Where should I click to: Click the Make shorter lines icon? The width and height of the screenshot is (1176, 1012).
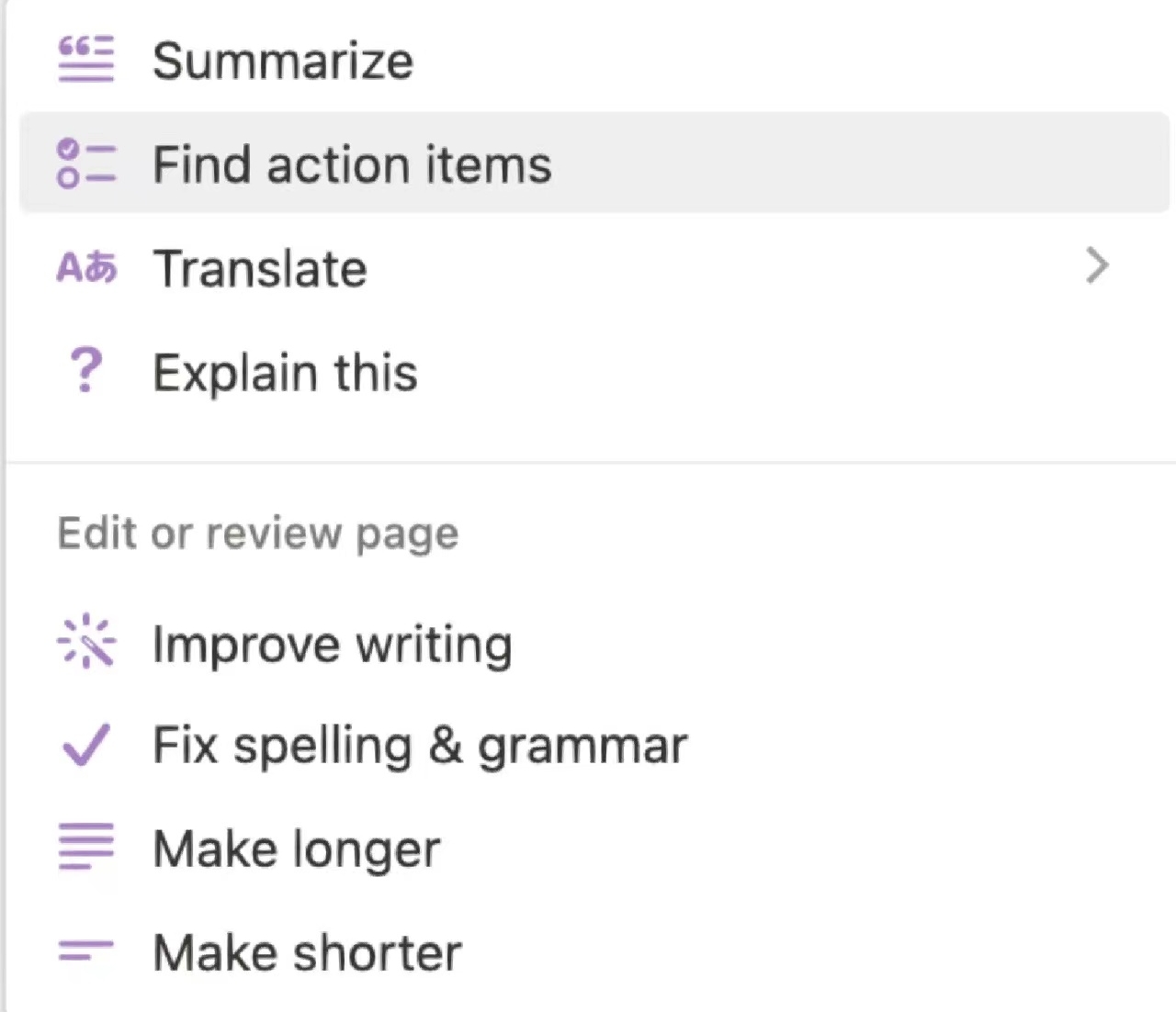pyautogui.click(x=86, y=951)
